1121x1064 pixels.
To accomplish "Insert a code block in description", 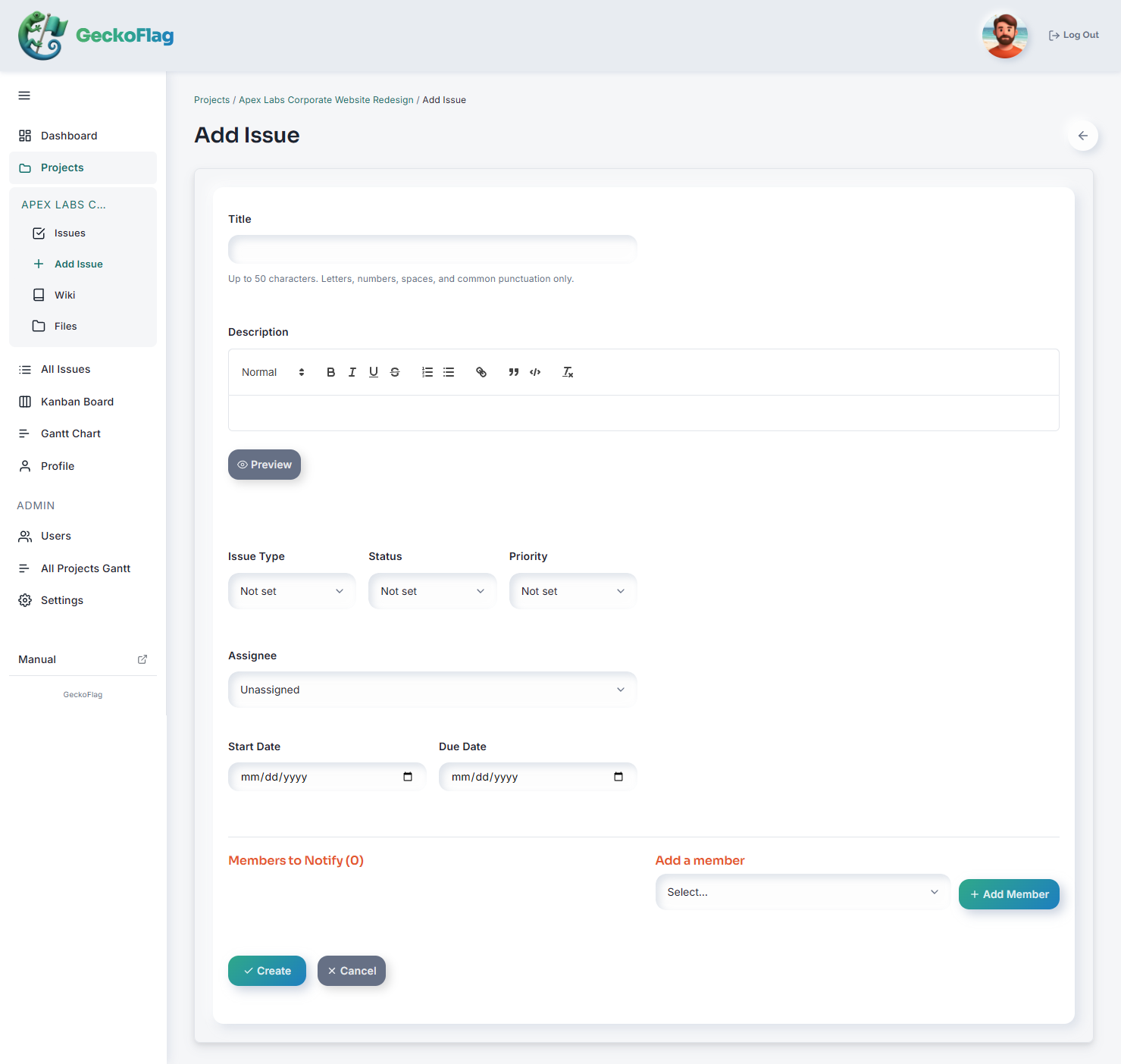I will point(535,372).
